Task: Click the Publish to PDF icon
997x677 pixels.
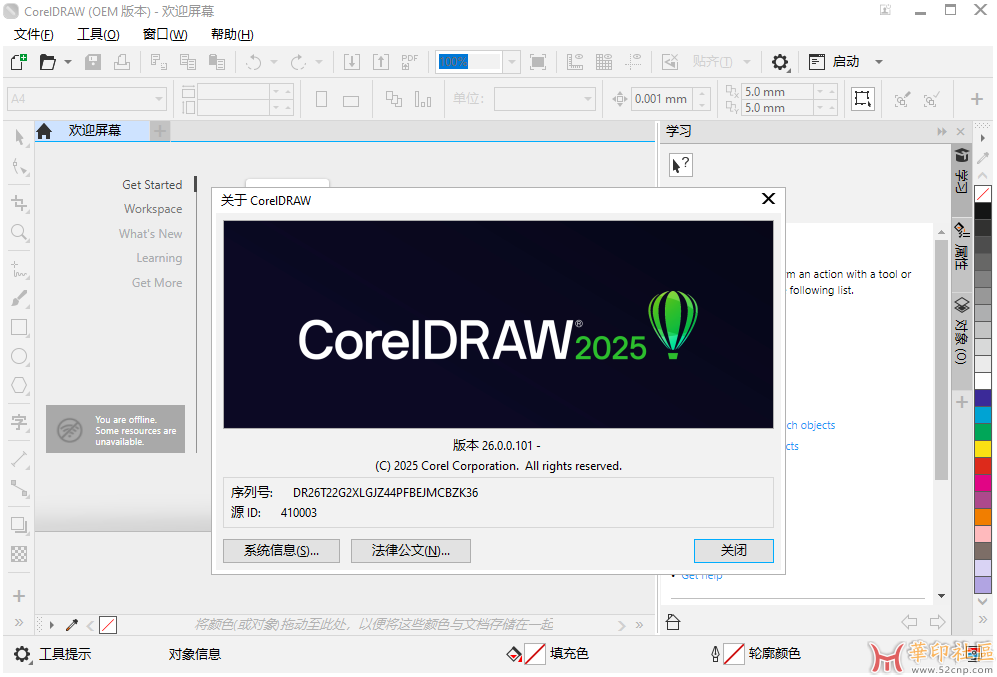Action: click(x=409, y=62)
